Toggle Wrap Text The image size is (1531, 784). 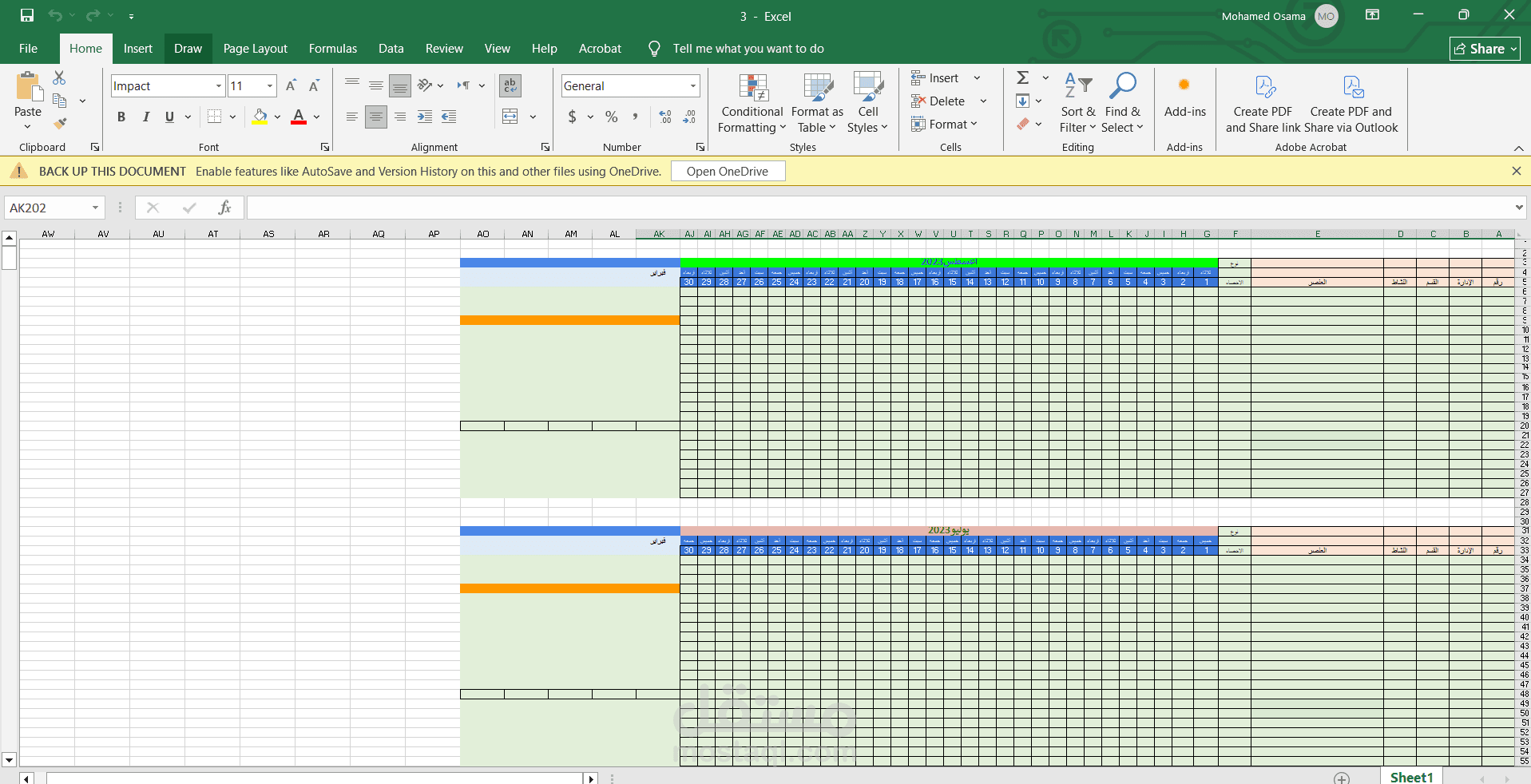tap(510, 85)
